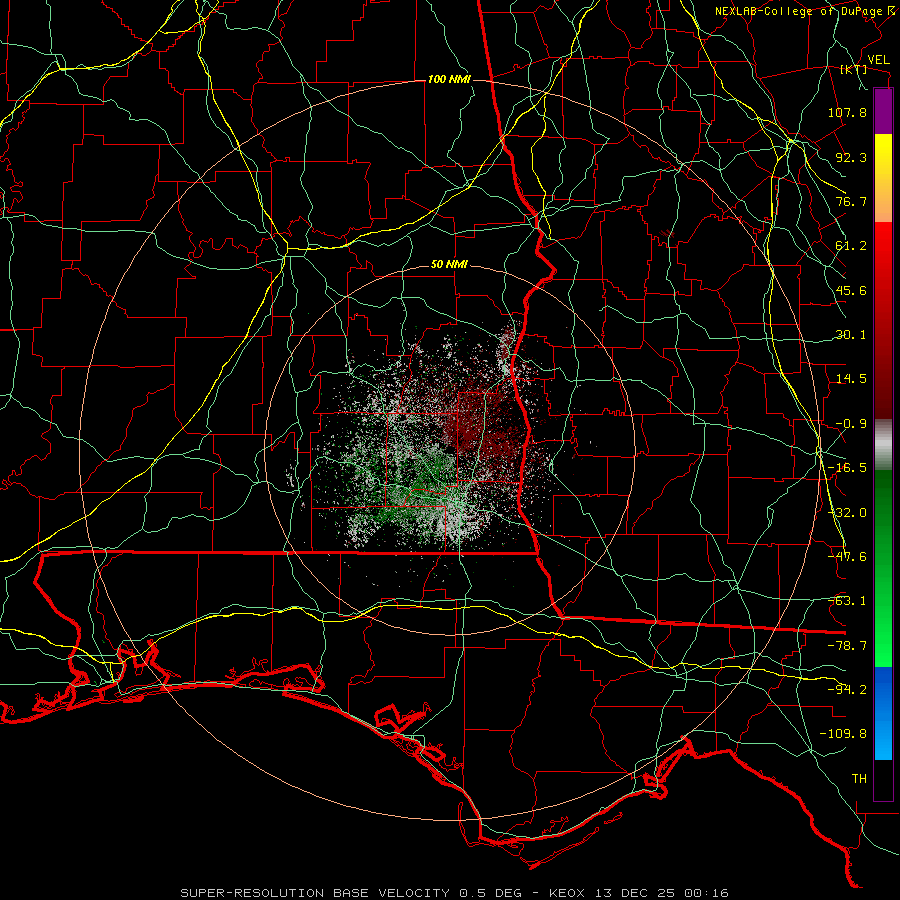Screen dimensions: 900x900
Task: Click the green inbound segment of color bar
Action: 883,568
